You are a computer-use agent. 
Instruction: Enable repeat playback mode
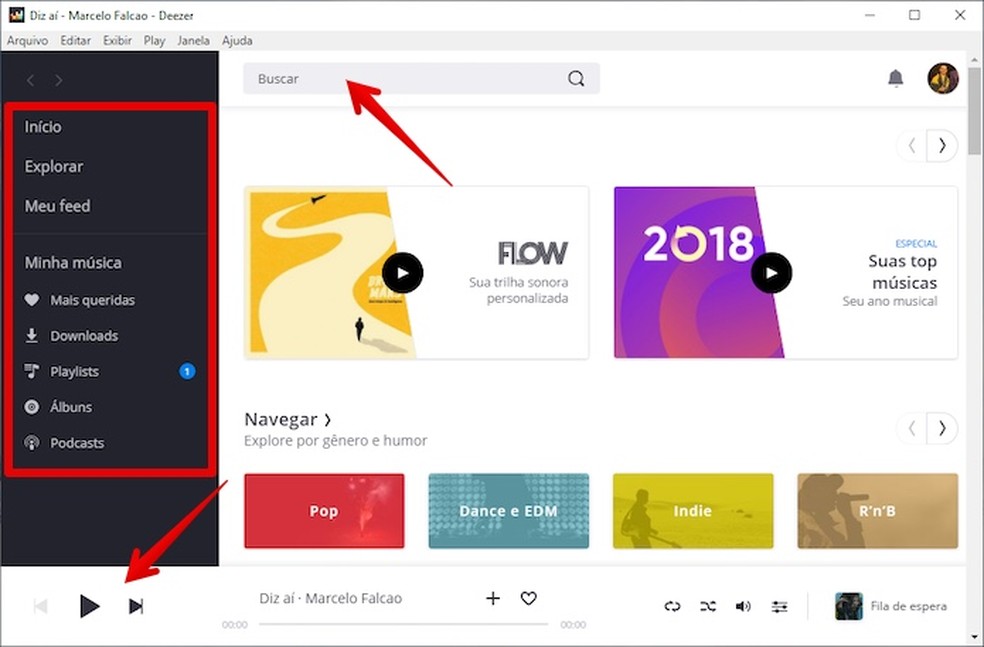point(673,606)
